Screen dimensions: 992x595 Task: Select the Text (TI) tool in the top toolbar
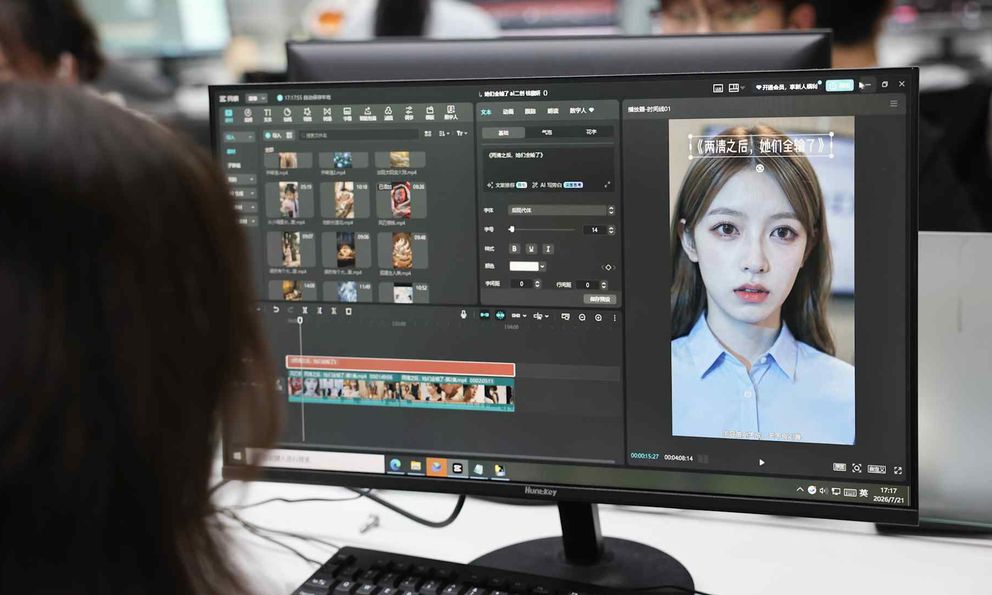(268, 115)
